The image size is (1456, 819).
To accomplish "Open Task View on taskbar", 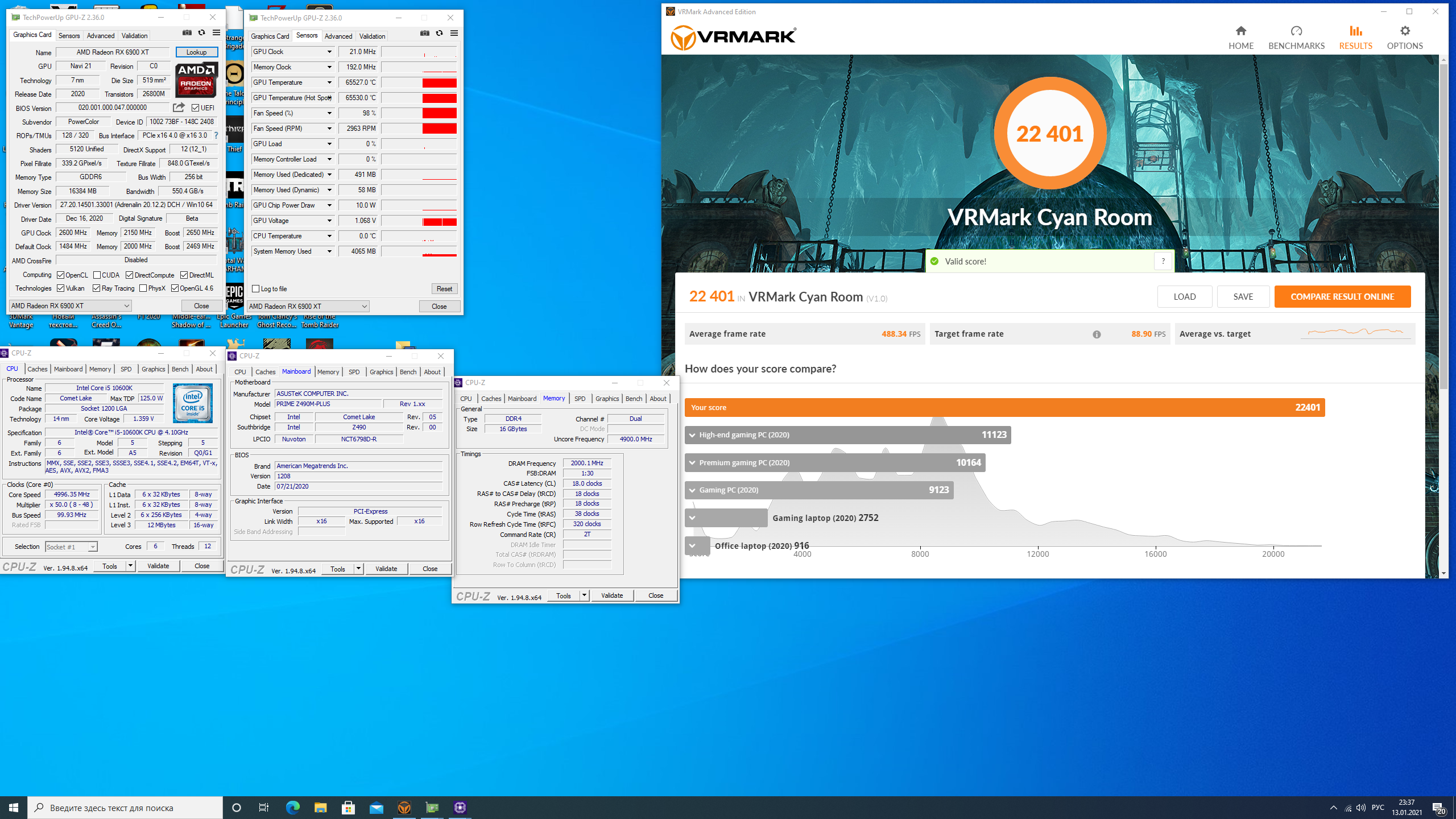I will click(264, 808).
